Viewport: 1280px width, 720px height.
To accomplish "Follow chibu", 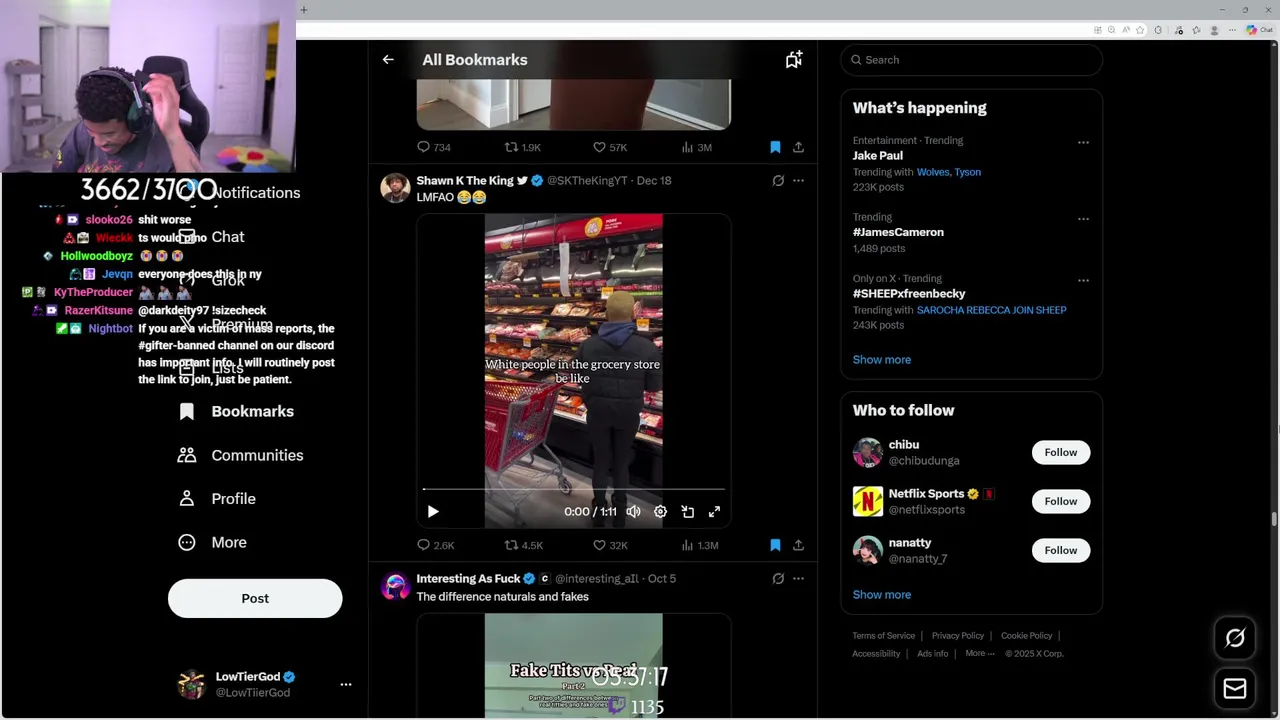I will coord(1061,453).
